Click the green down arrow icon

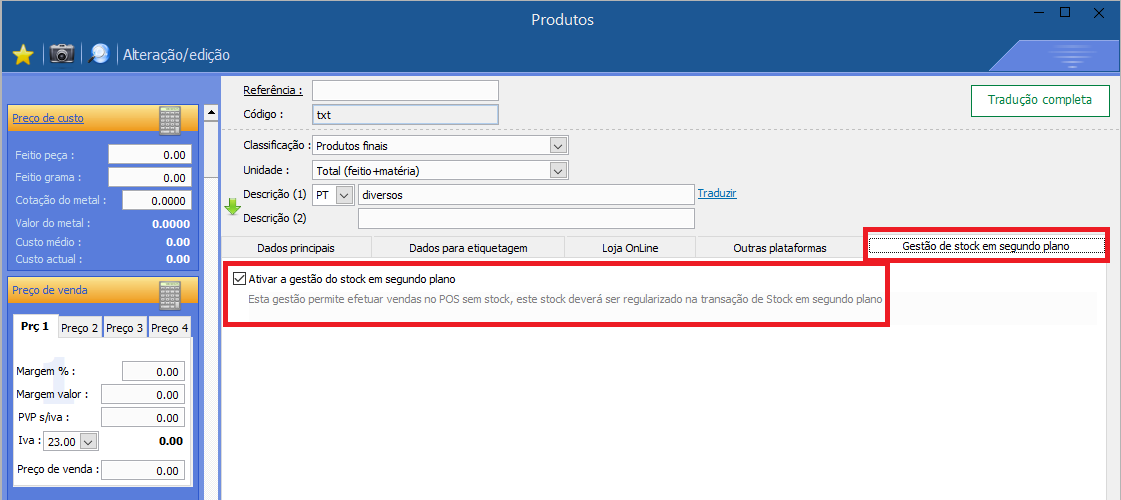point(232,207)
